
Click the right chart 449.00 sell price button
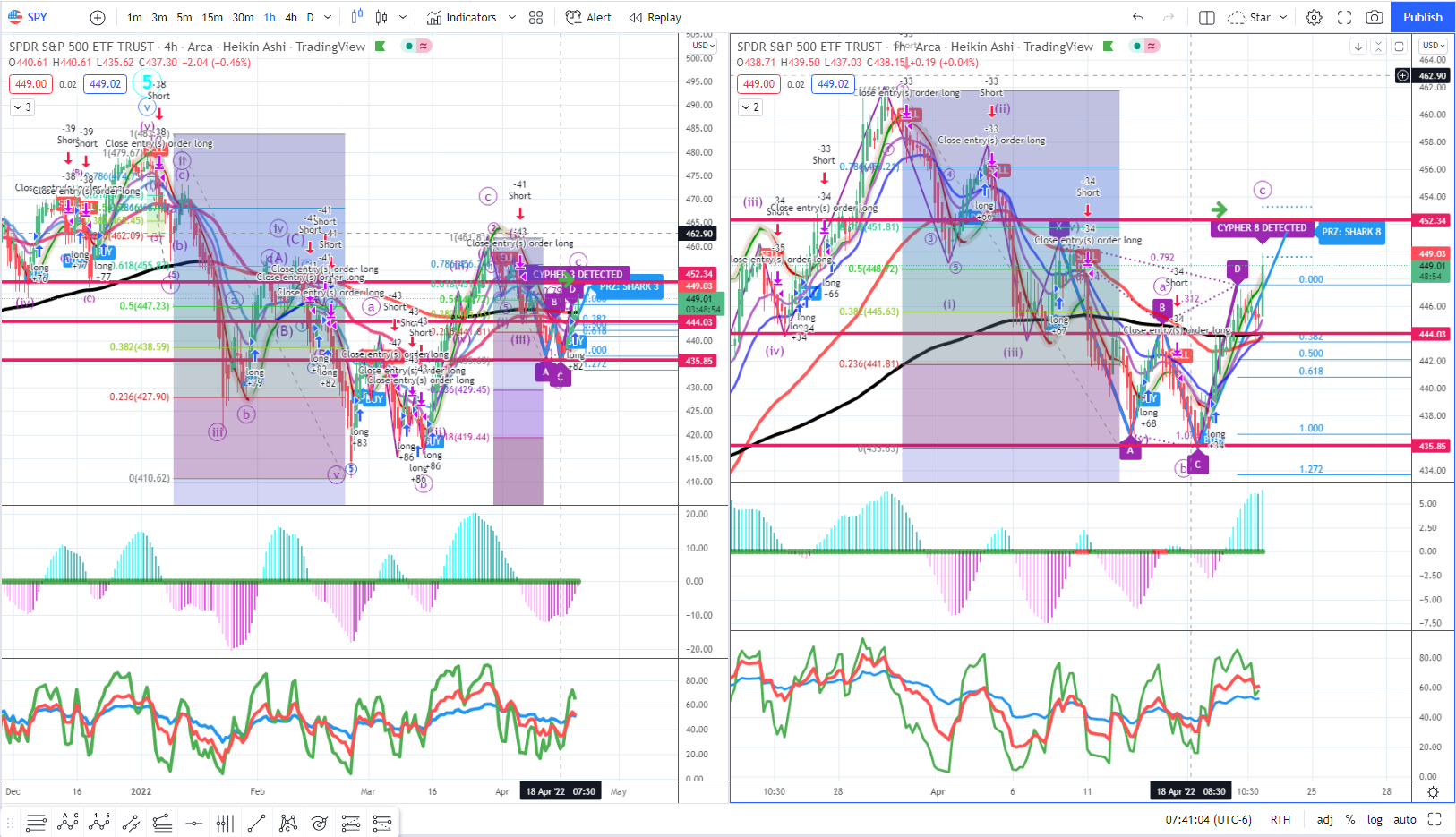coord(758,84)
